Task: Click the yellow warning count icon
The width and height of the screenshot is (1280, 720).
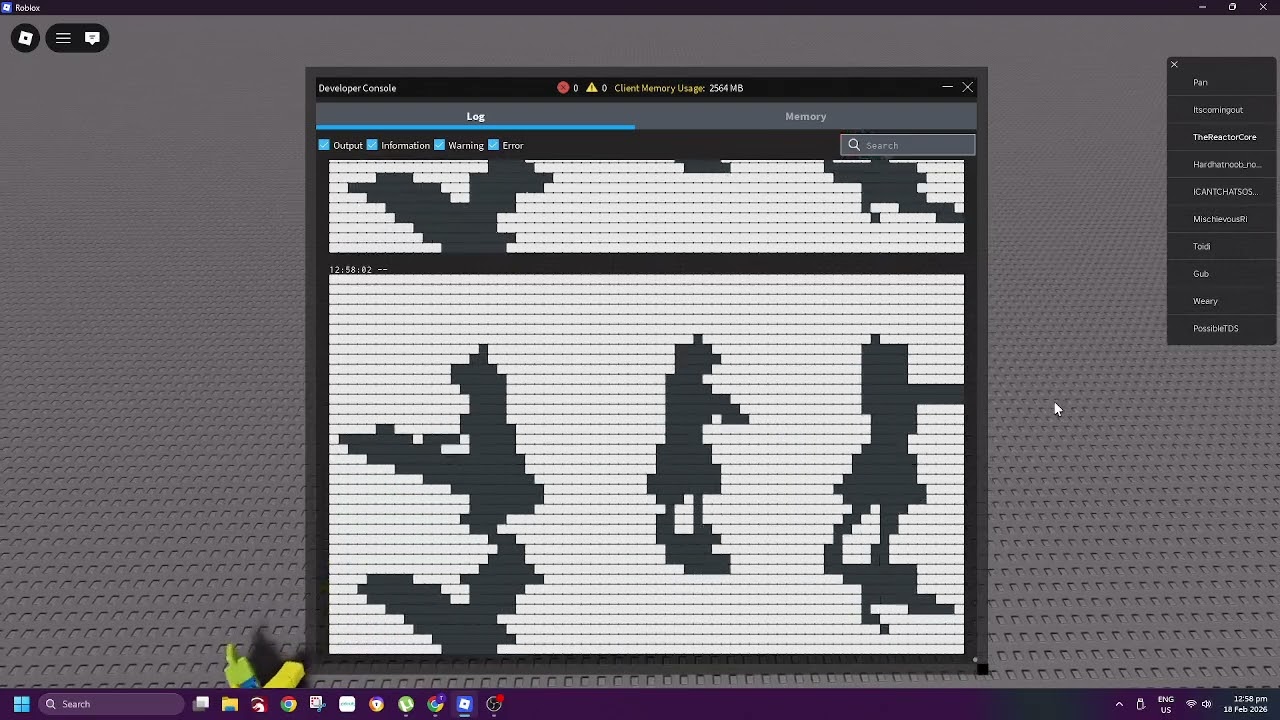Action: (592, 88)
